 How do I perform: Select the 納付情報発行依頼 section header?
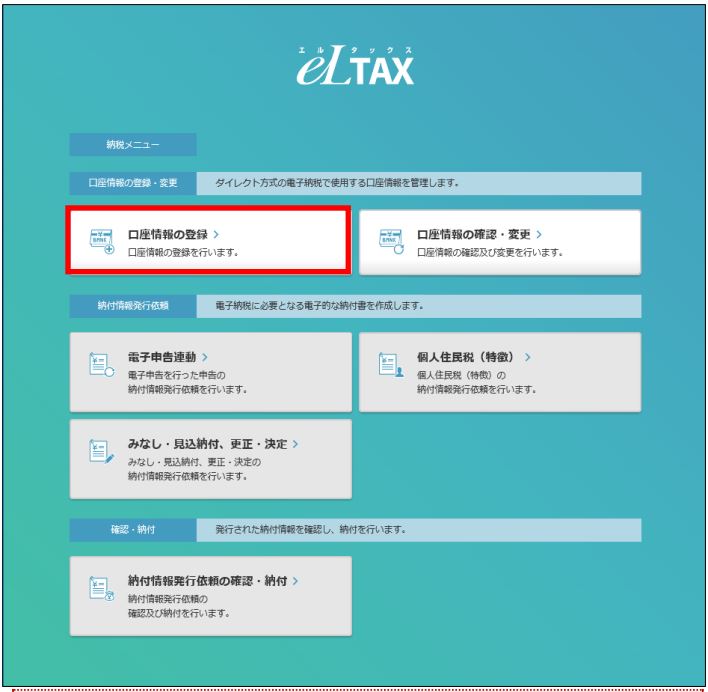133,306
